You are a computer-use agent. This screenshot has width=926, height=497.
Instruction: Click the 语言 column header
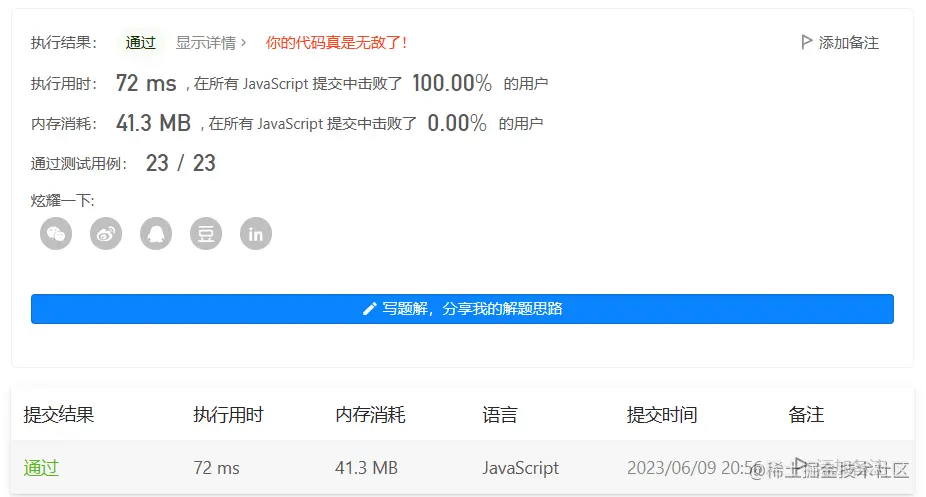pos(500,415)
